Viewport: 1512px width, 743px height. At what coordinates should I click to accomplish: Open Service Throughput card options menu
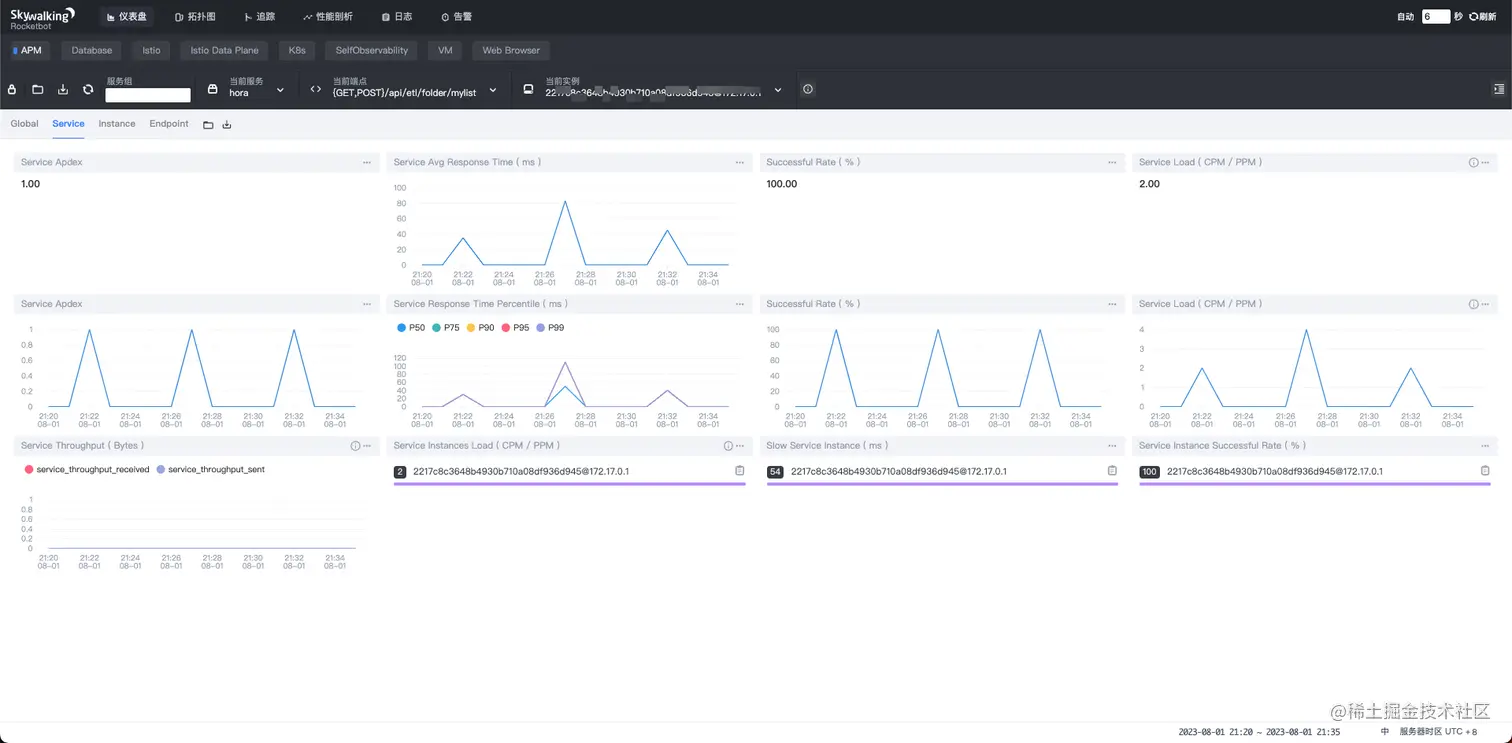coord(367,446)
